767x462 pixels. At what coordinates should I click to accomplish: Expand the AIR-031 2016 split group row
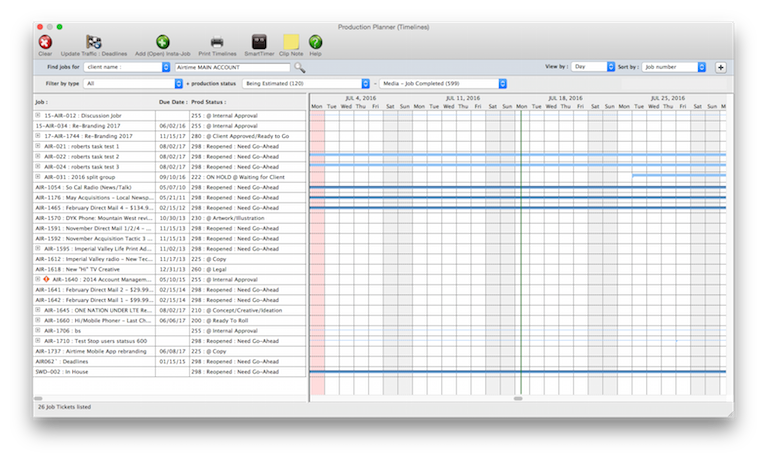pos(38,177)
